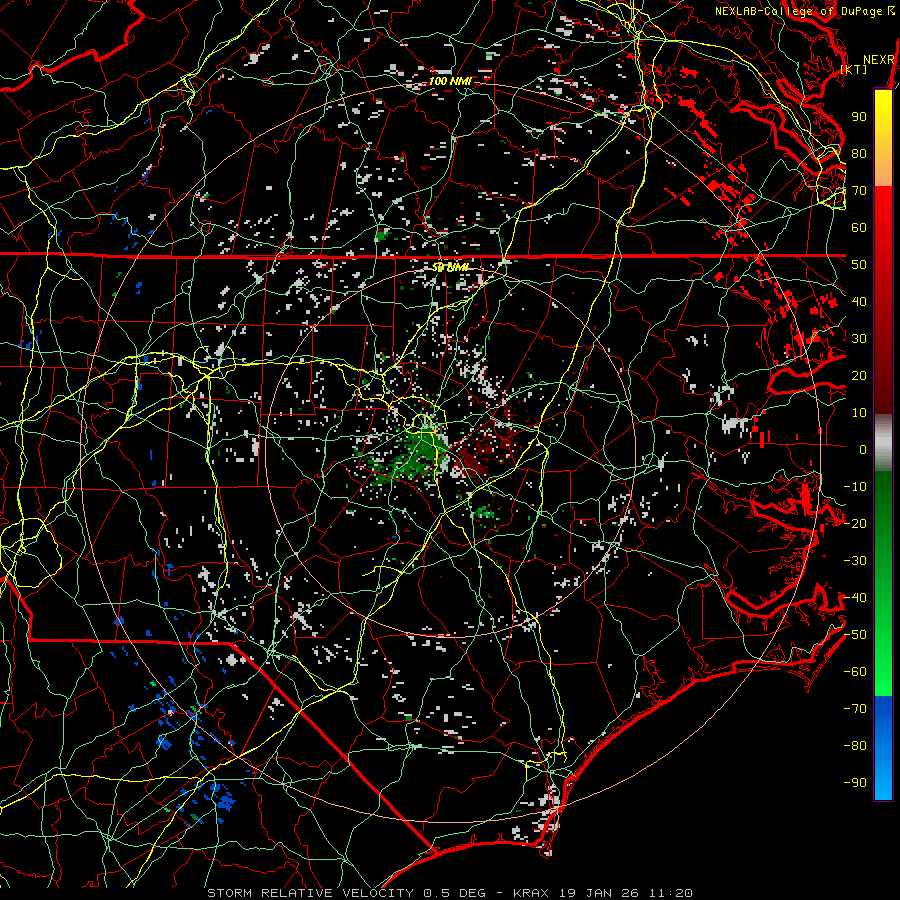900x900 pixels.
Task: Click the "-90" scale value
Action: (x=855, y=783)
